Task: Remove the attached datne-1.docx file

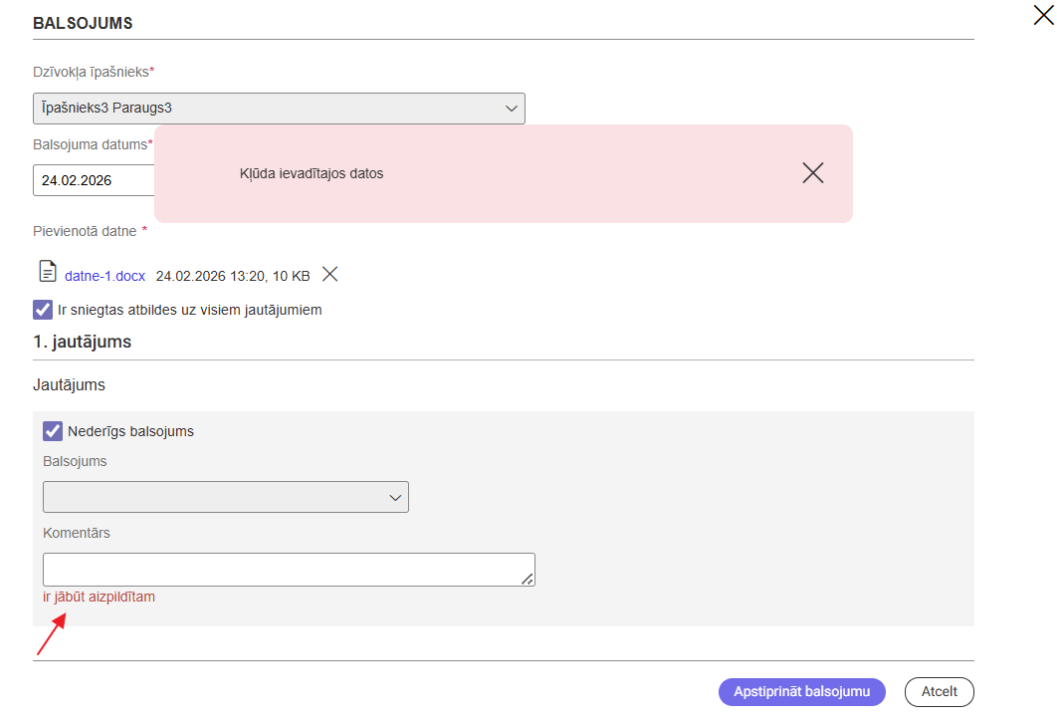Action: (330, 274)
